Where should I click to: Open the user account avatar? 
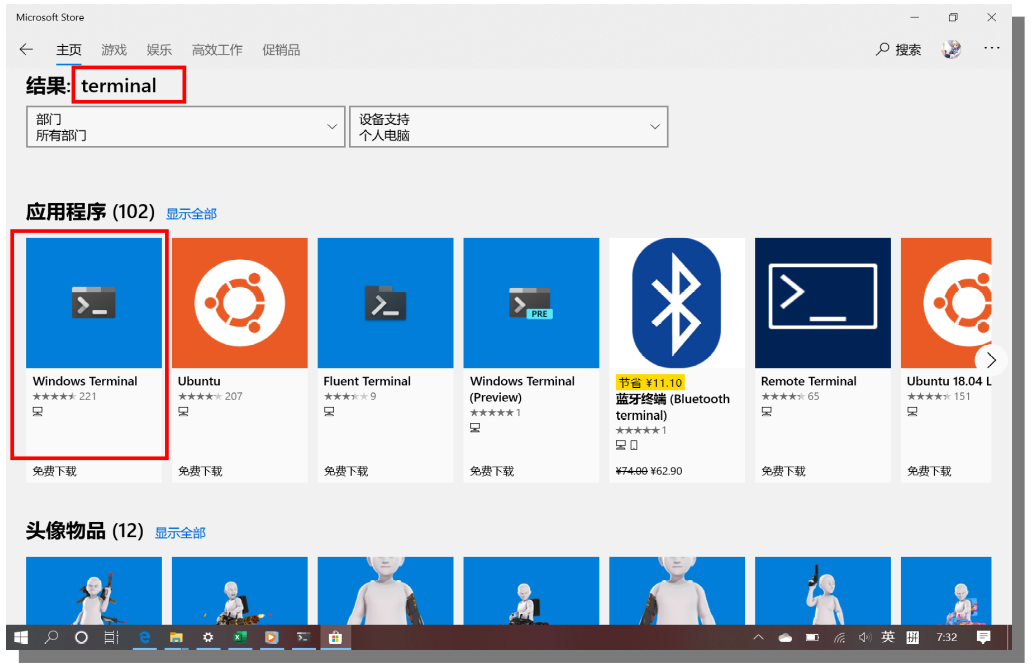tap(951, 49)
